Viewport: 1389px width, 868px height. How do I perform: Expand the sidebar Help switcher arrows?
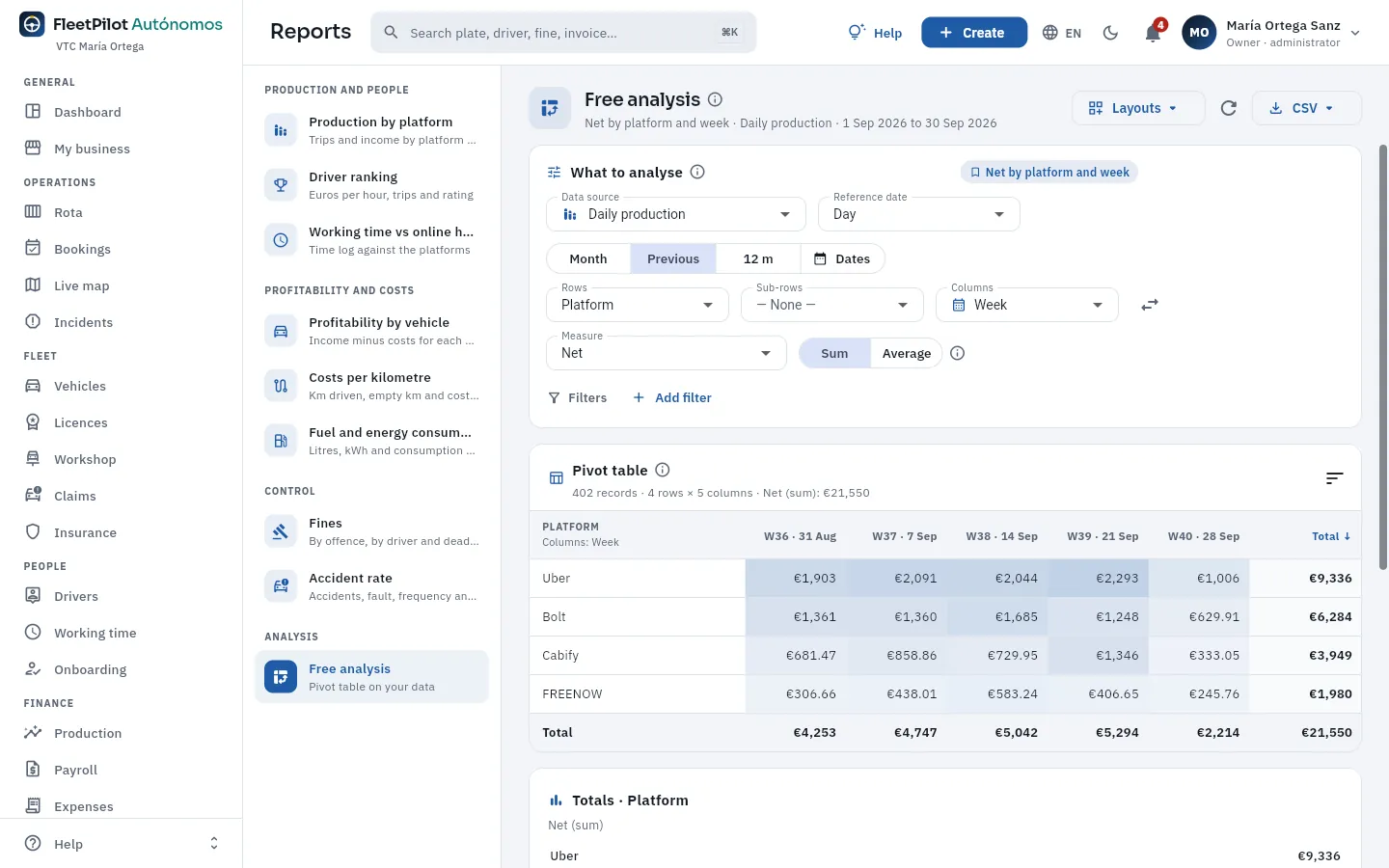click(x=214, y=844)
